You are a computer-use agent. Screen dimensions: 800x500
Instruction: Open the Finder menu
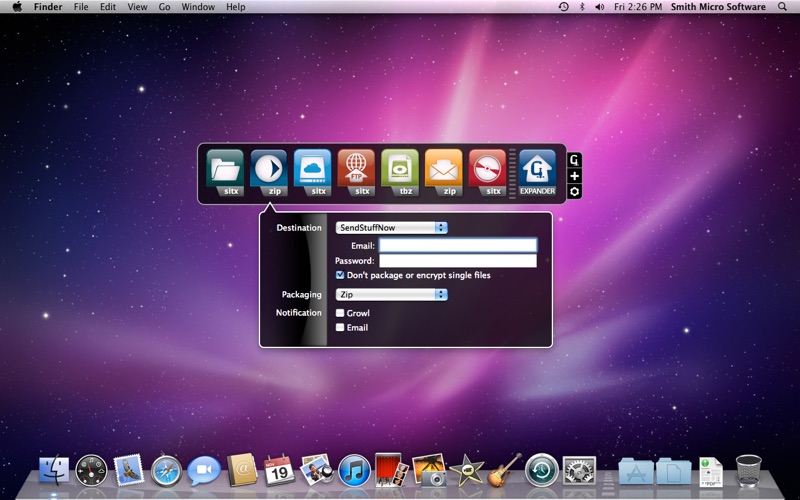48,7
